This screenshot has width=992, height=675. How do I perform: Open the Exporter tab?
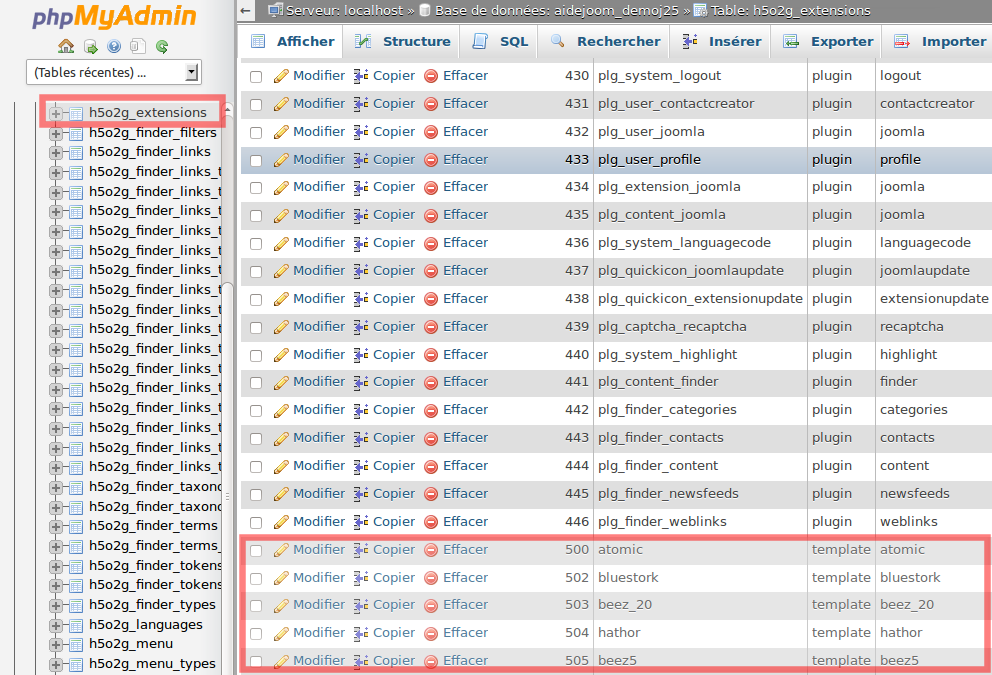829,42
